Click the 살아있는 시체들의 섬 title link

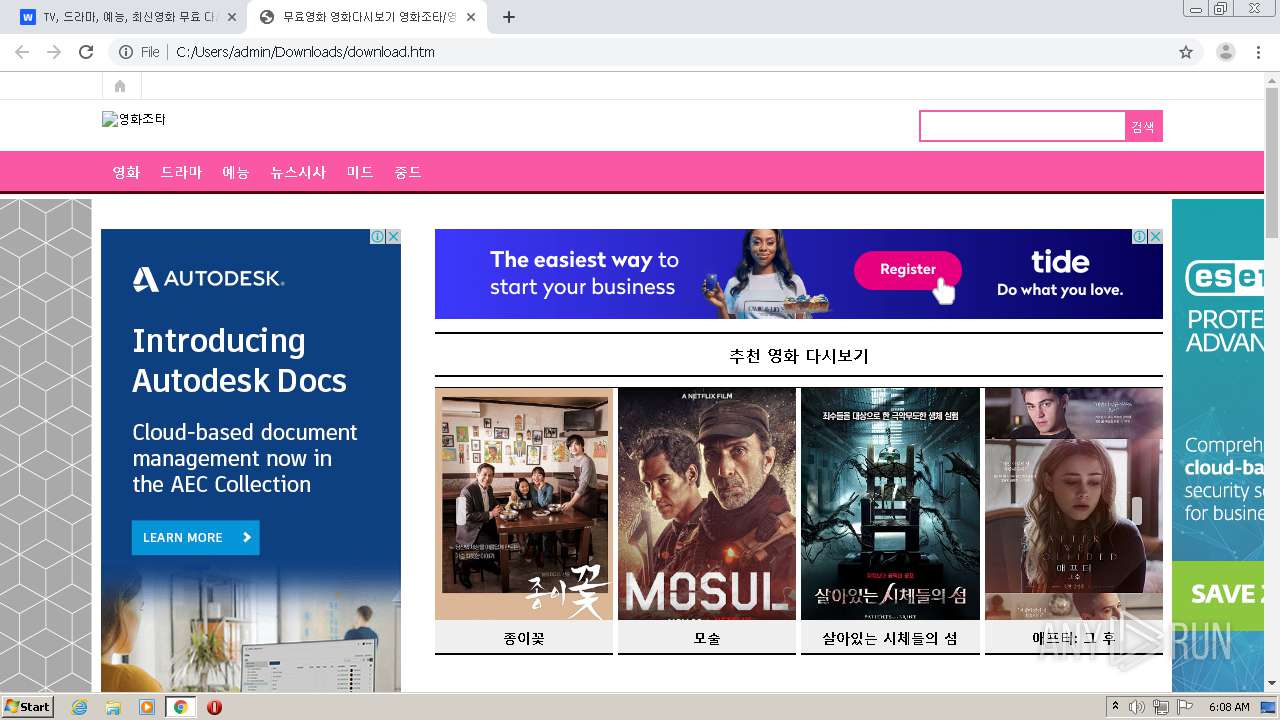point(890,638)
